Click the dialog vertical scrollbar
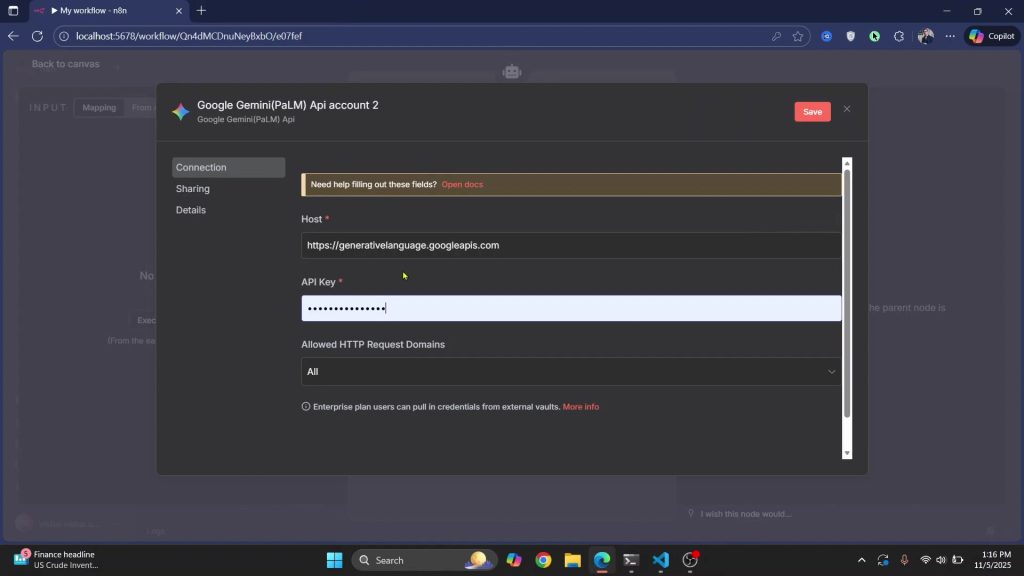1024x576 pixels. coord(847,290)
